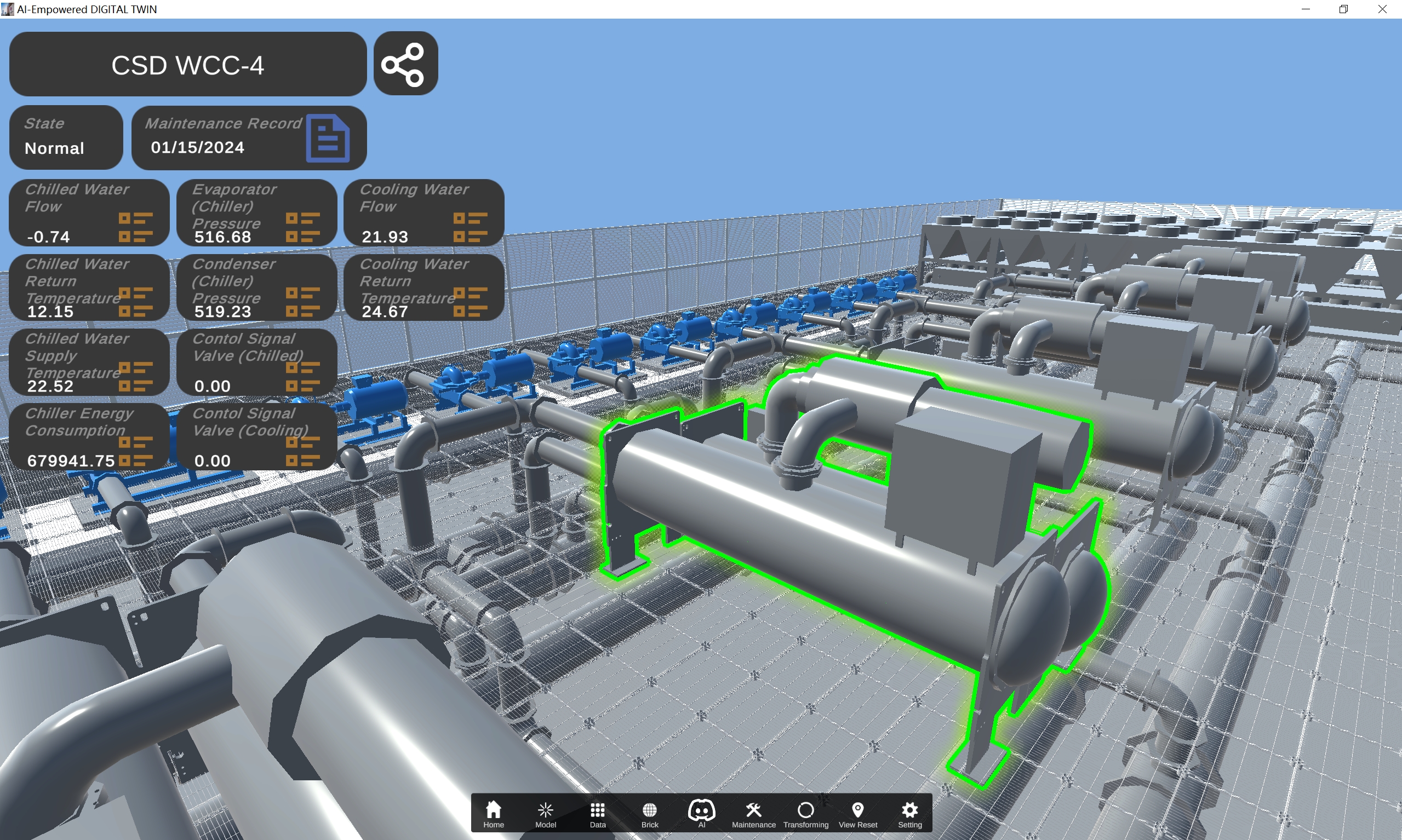Expand Cooling Water Flow detail list
The image size is (1402, 840).
470,227
